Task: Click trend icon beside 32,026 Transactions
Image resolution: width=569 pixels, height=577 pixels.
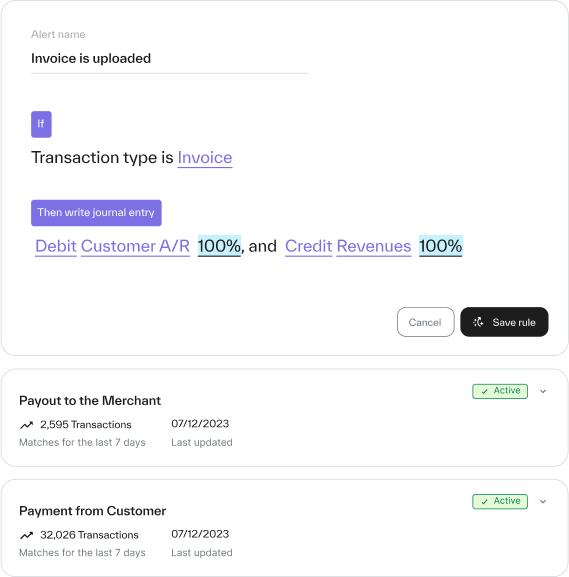Action: point(26,535)
